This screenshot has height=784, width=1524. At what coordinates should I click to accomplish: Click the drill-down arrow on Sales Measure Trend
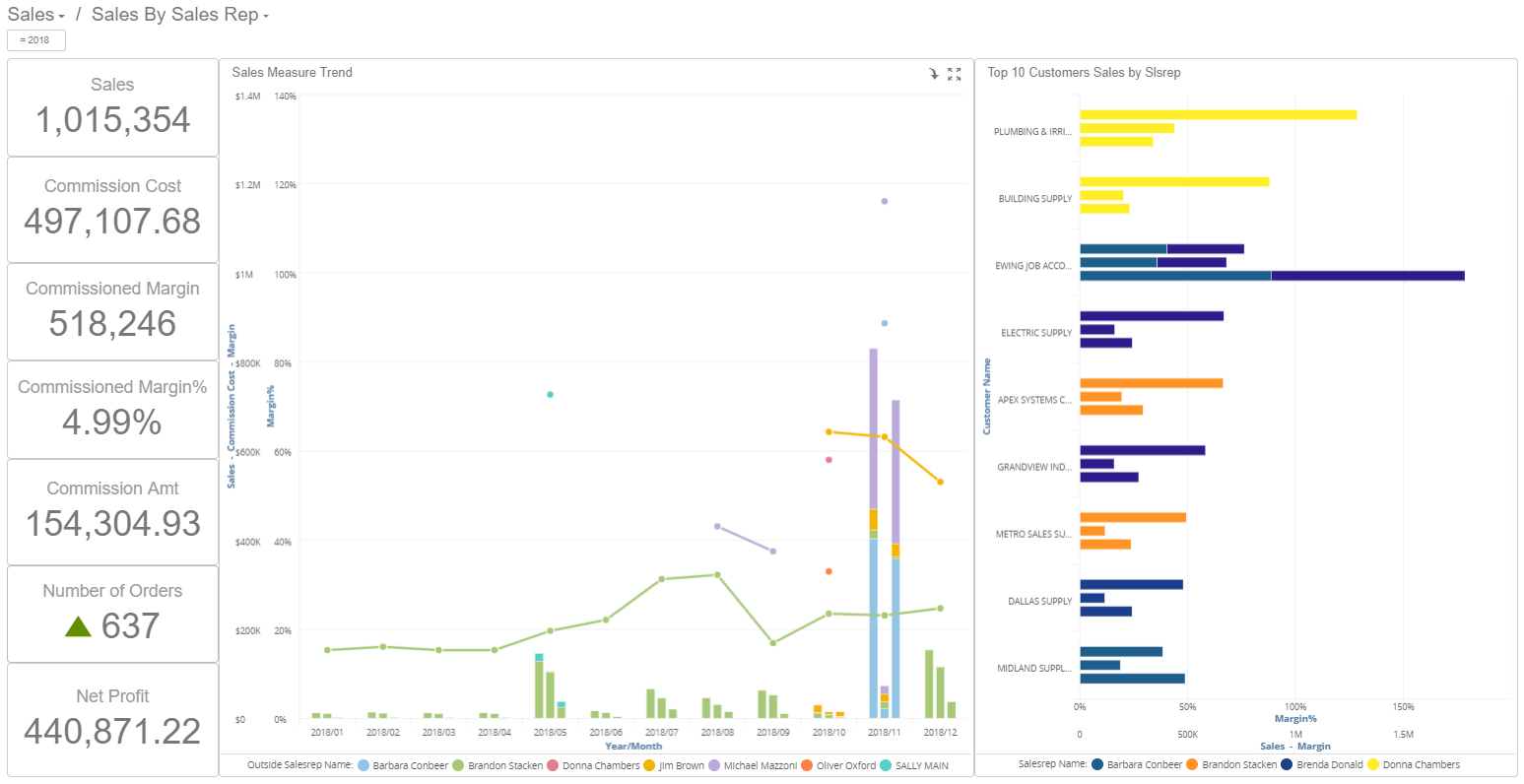[x=933, y=74]
